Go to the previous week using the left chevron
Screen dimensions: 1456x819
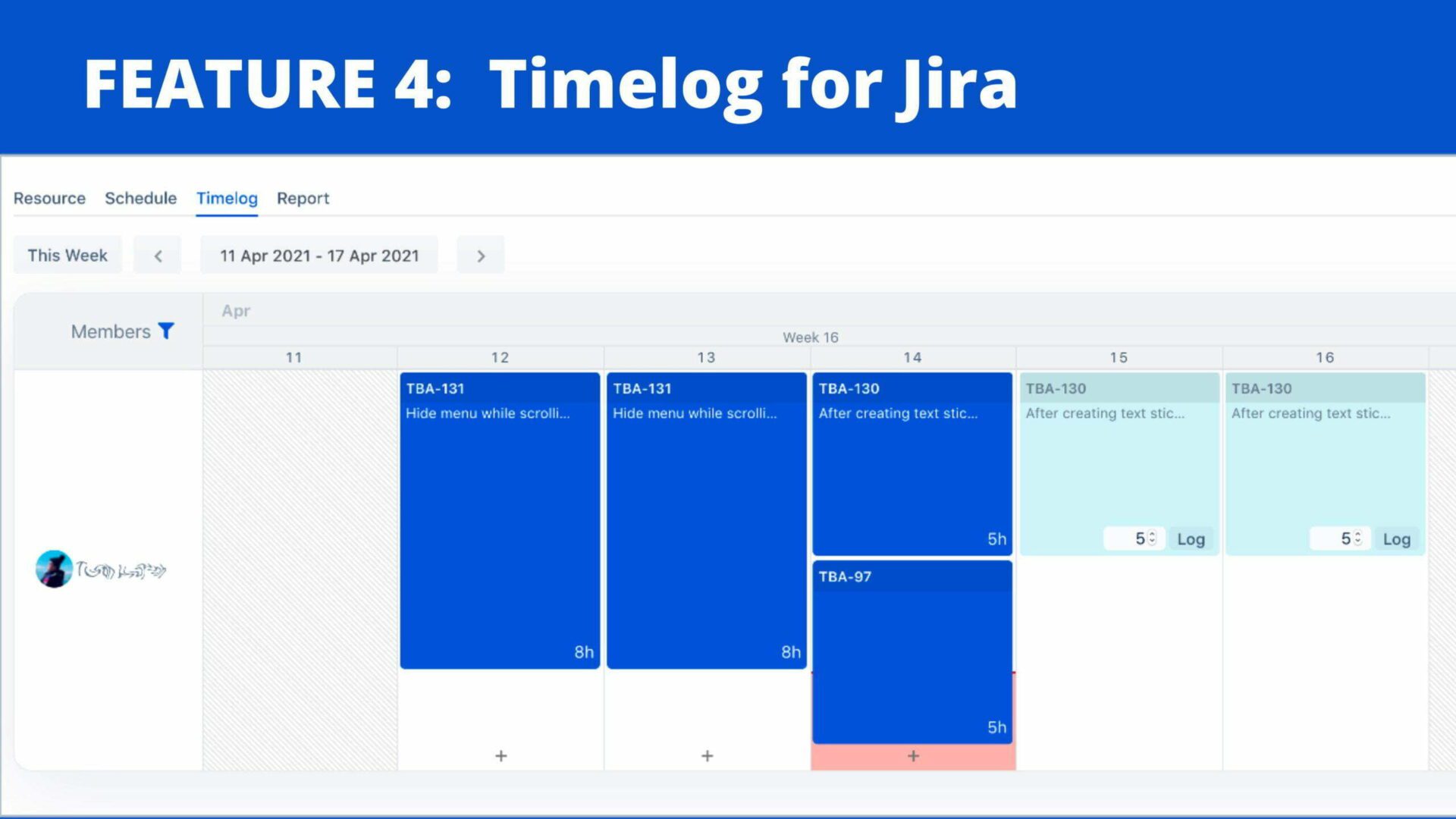(157, 256)
